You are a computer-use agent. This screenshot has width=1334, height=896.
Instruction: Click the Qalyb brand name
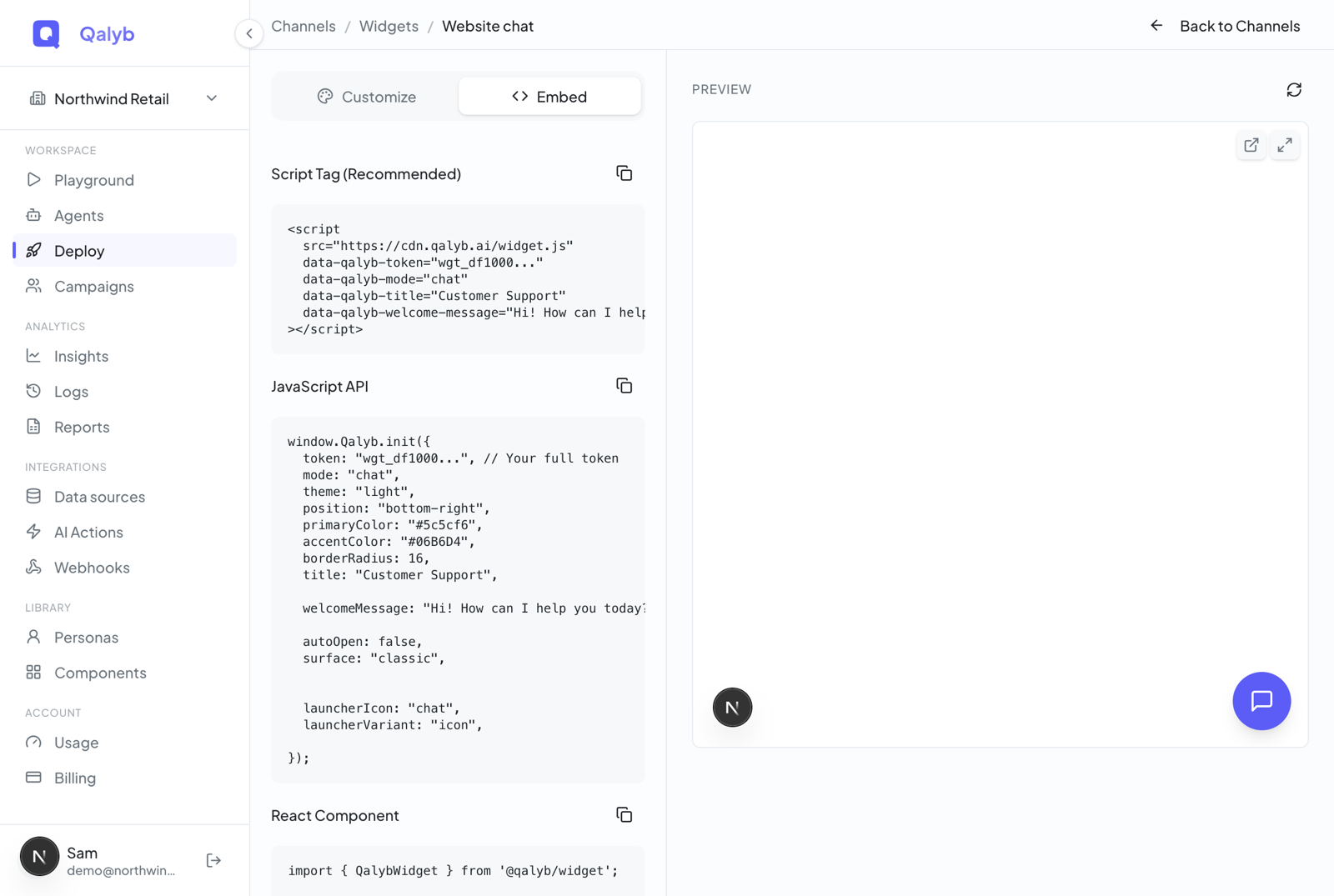[x=107, y=33]
